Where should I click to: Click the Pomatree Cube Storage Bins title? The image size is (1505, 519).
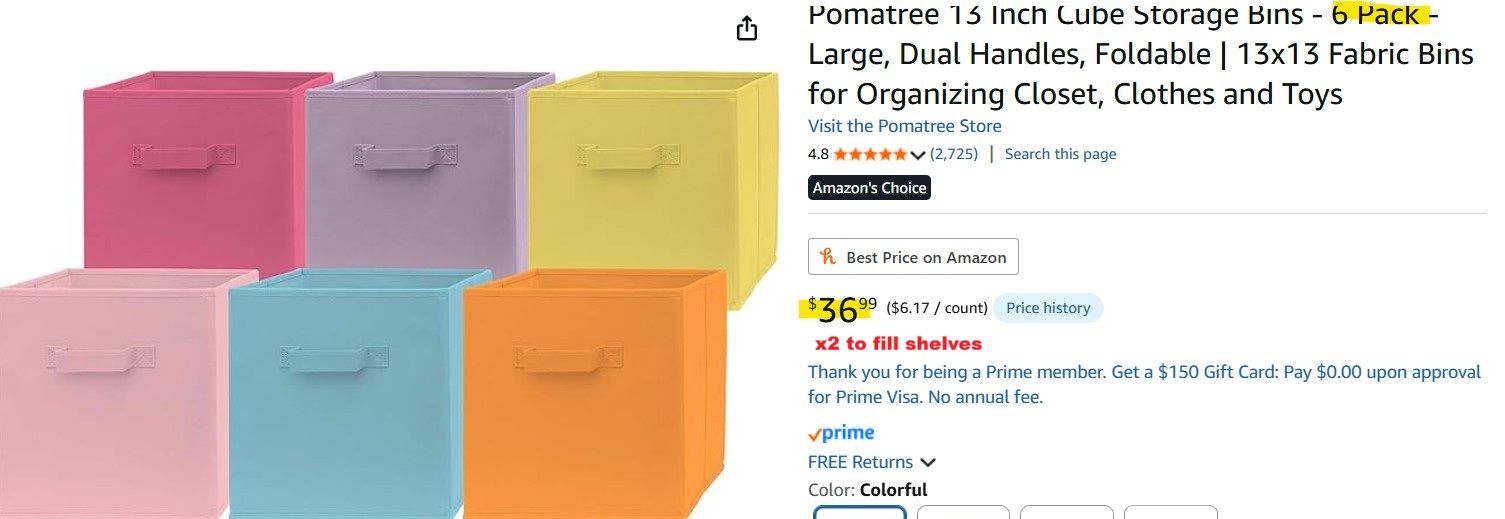1140,55
